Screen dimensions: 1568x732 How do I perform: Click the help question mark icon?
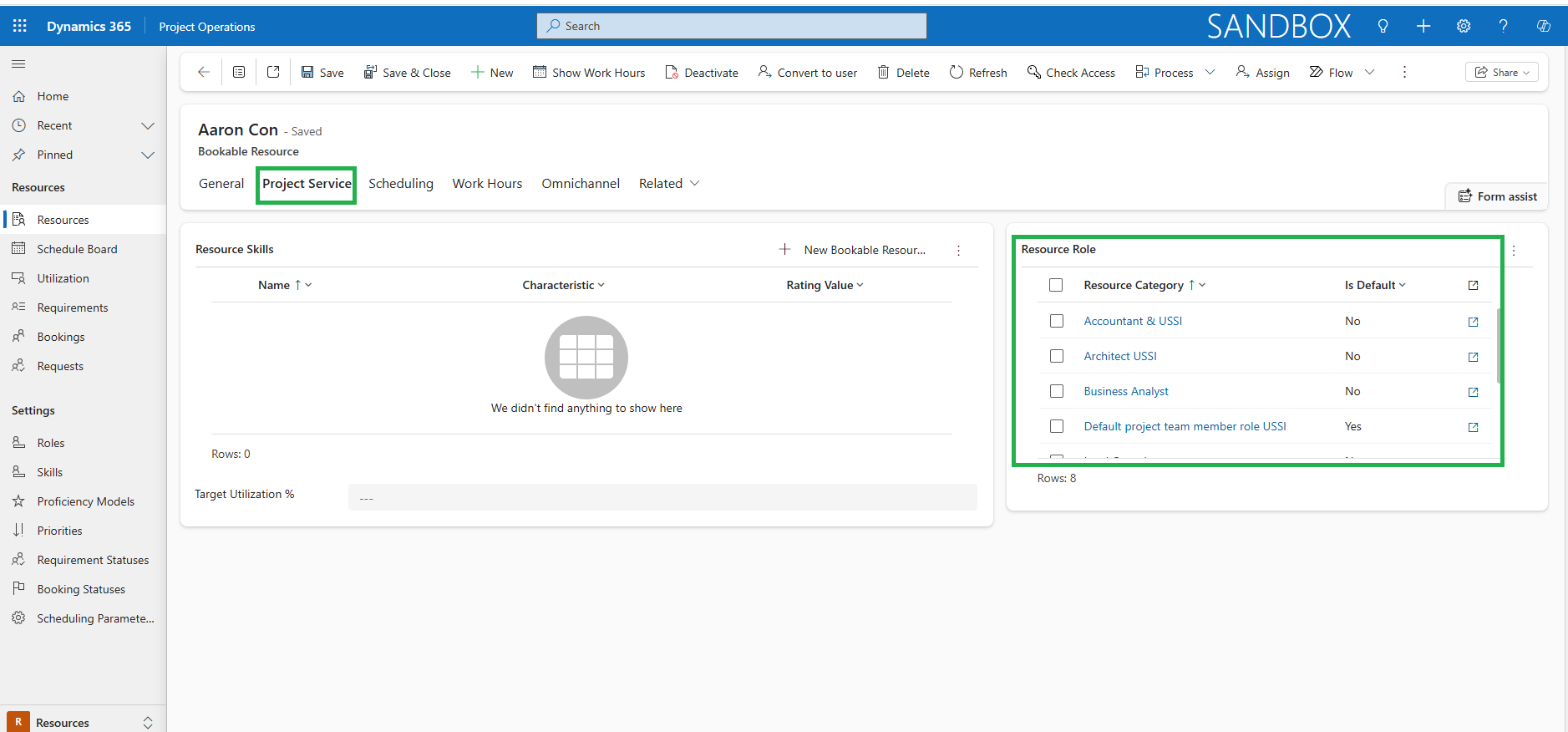[x=1503, y=26]
